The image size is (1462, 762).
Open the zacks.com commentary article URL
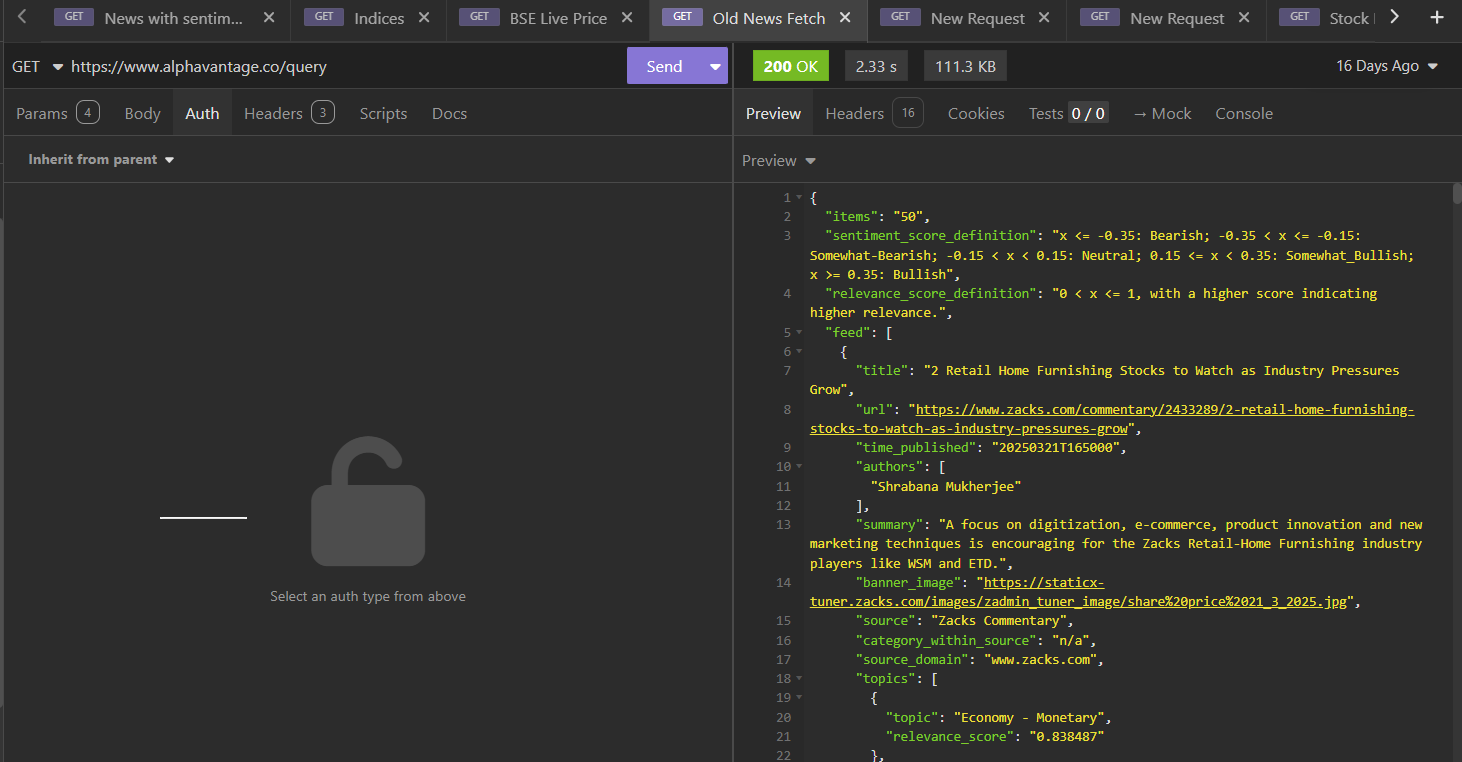pos(1164,410)
